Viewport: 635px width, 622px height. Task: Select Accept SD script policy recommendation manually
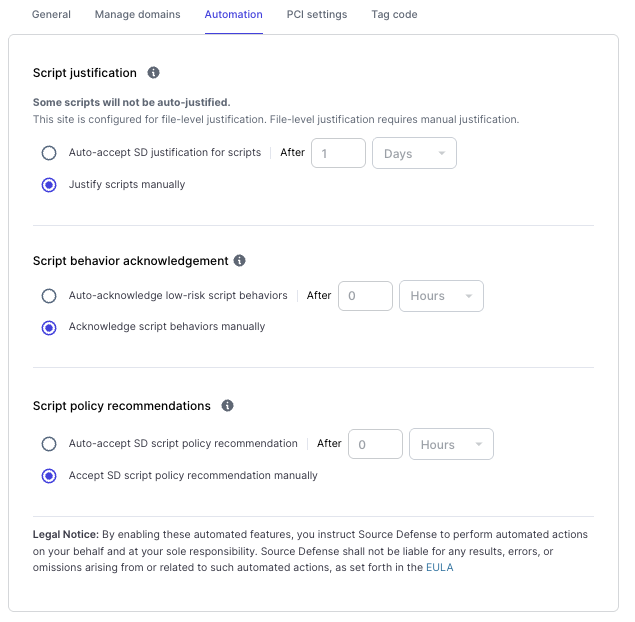click(49, 476)
